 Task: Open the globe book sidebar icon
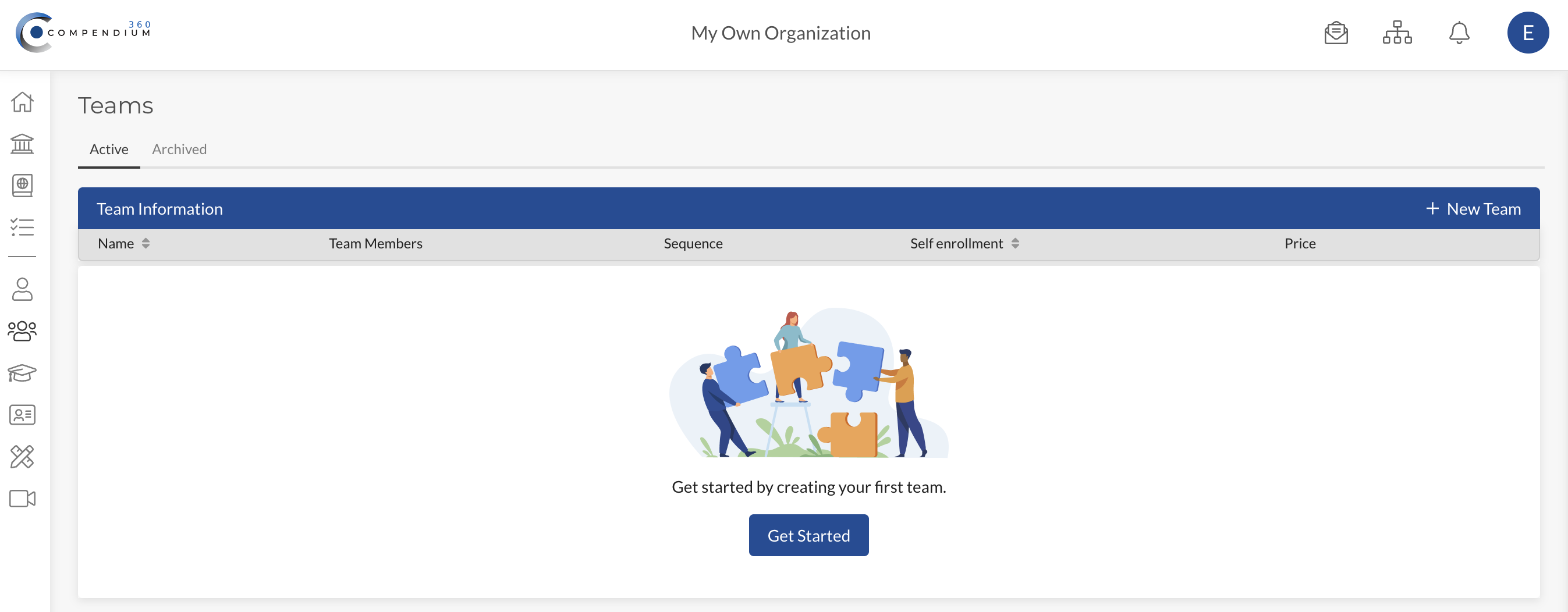[x=23, y=186]
